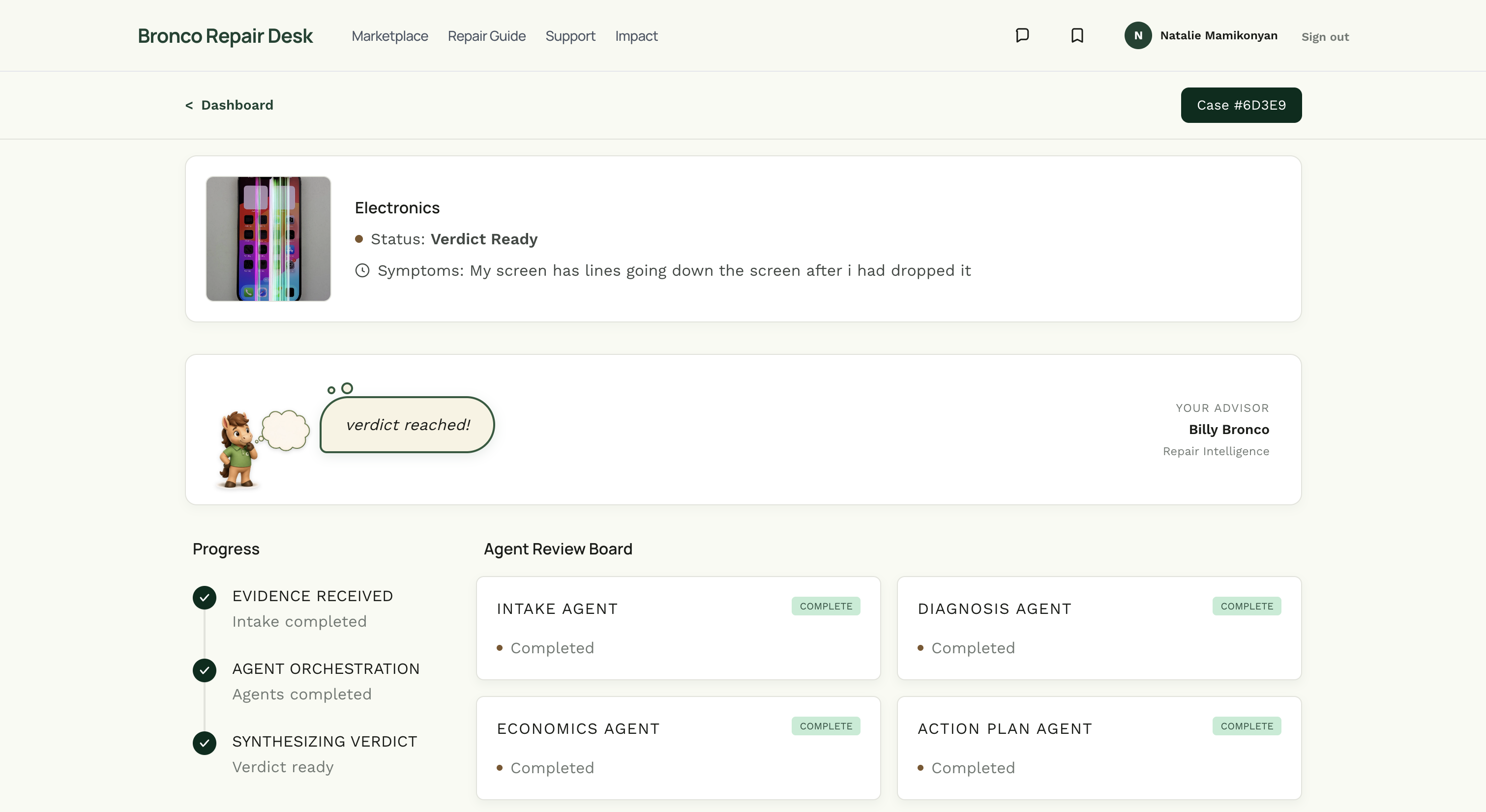Click the Diagnosis Agent COMPLETE badge
This screenshot has height=812, width=1486.
tap(1246, 606)
